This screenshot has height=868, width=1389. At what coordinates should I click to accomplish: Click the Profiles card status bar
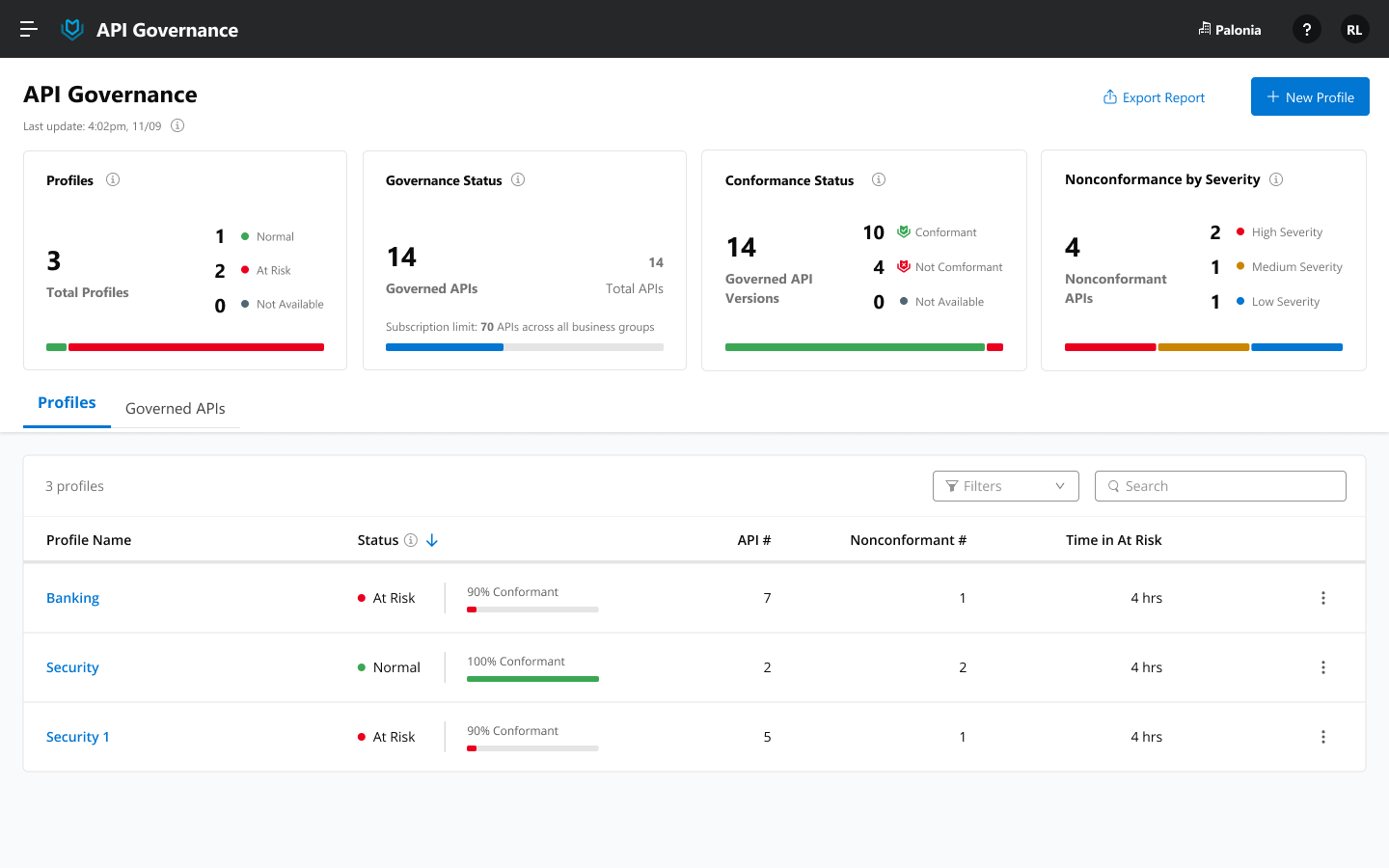[x=185, y=347]
